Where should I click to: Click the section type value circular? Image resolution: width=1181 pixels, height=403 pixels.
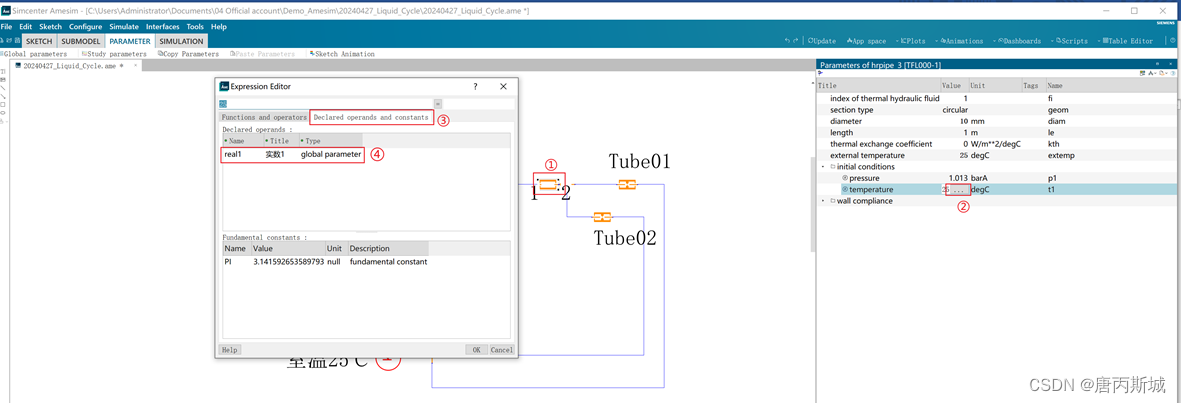[x=955, y=110]
